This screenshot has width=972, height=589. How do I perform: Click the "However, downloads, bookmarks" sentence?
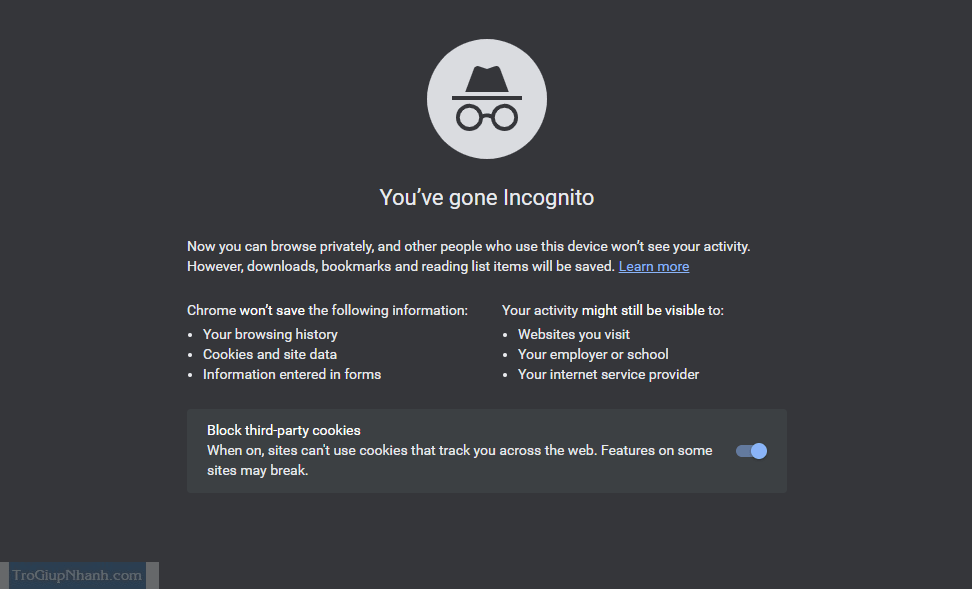tap(402, 266)
